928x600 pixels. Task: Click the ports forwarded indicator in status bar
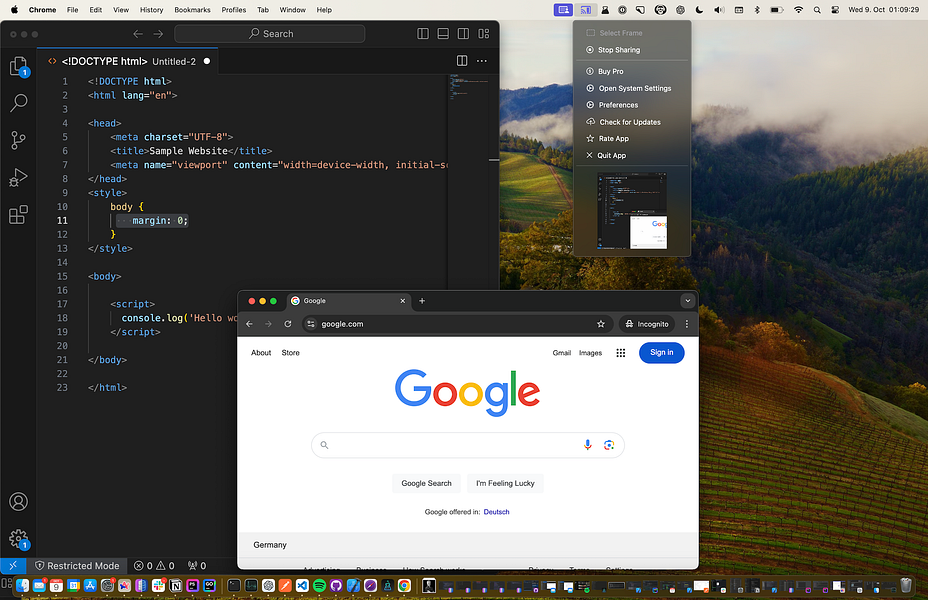197,566
